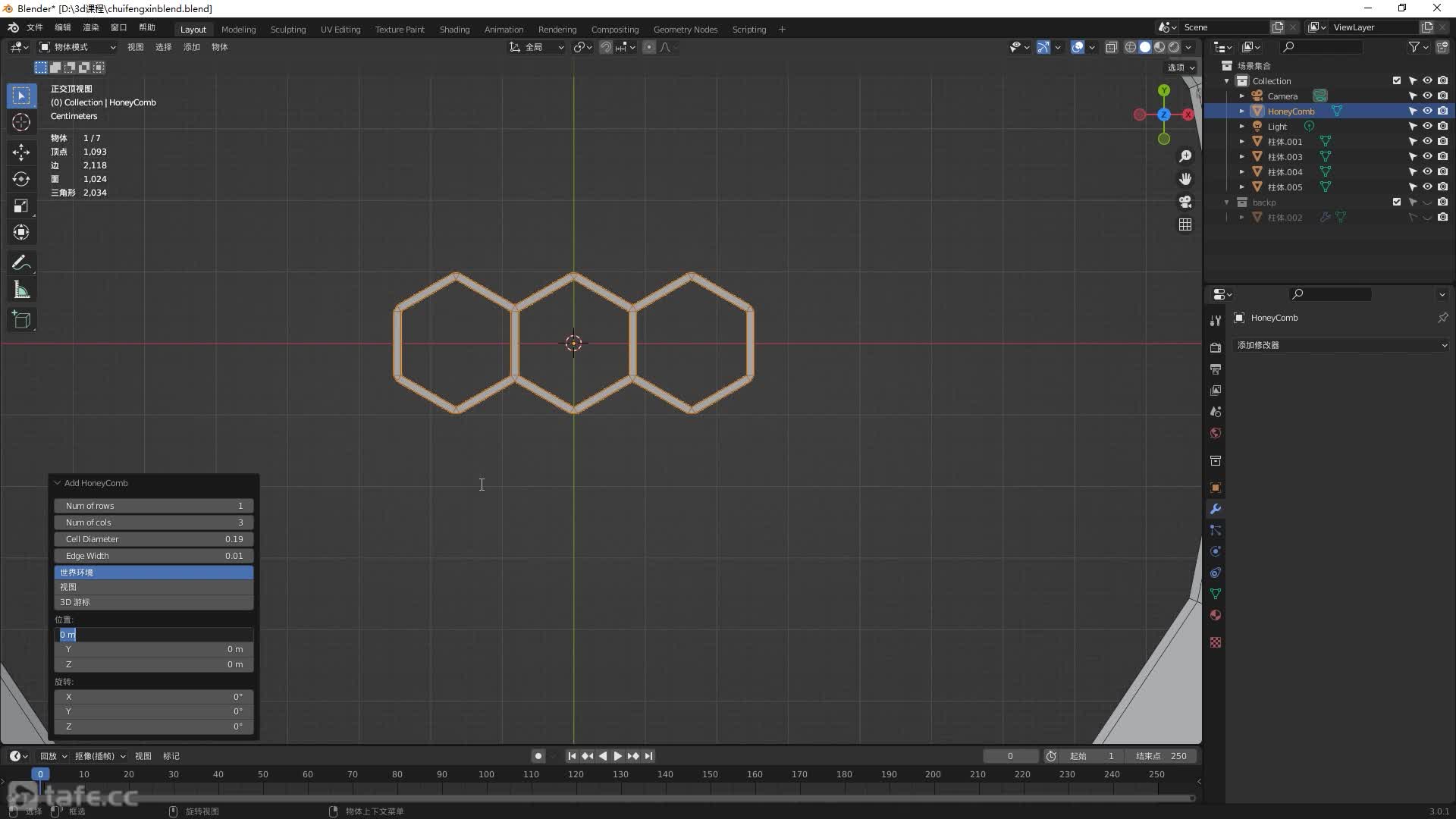Click Add workspace plus button
This screenshot has width=1456, height=819.
[x=782, y=30]
